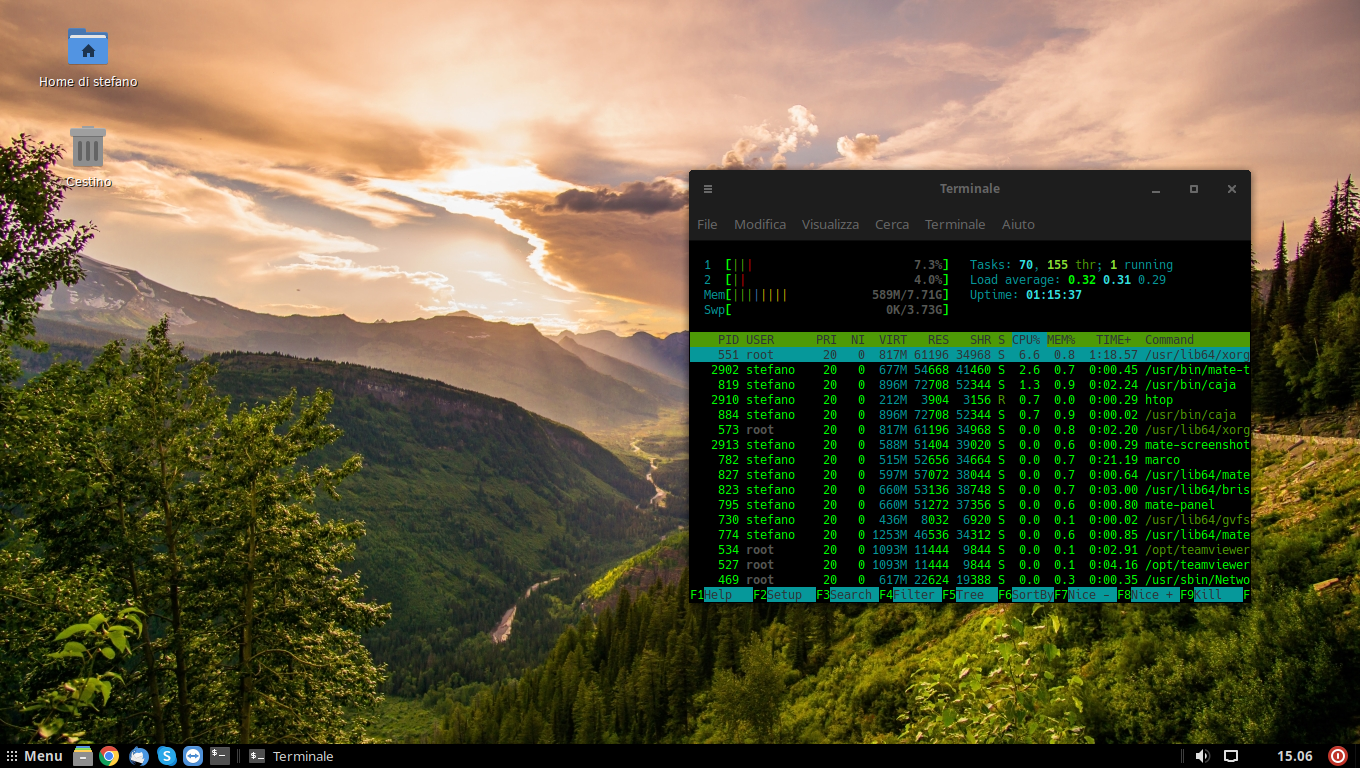Select the mate-panel process row

pos(970,505)
